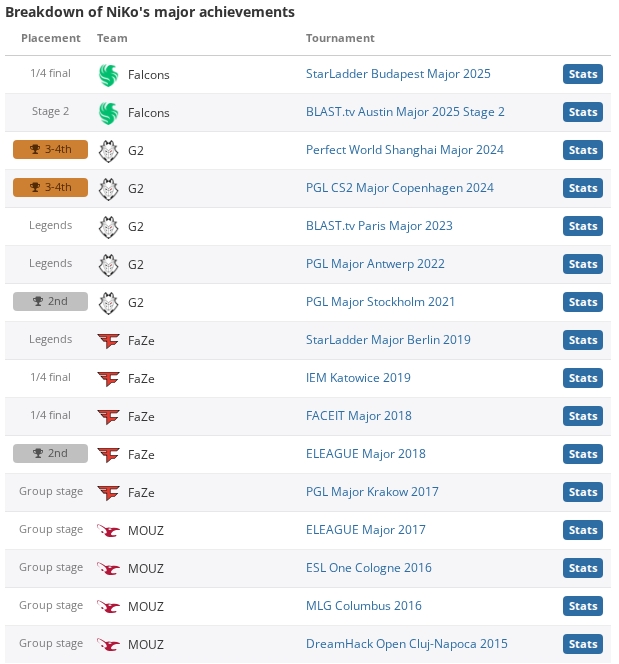
Task: Click G2 logo in Antwerp 2022 row
Action: pyautogui.click(x=108, y=265)
